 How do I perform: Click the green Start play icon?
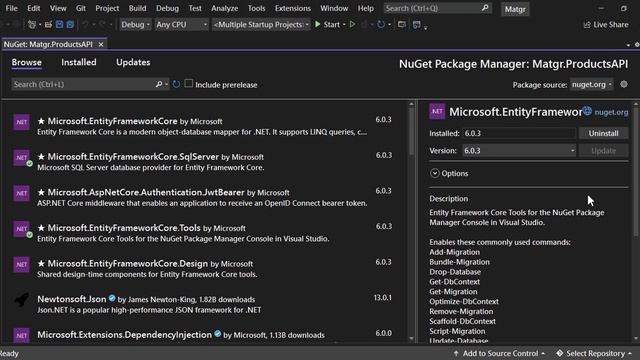(318, 24)
